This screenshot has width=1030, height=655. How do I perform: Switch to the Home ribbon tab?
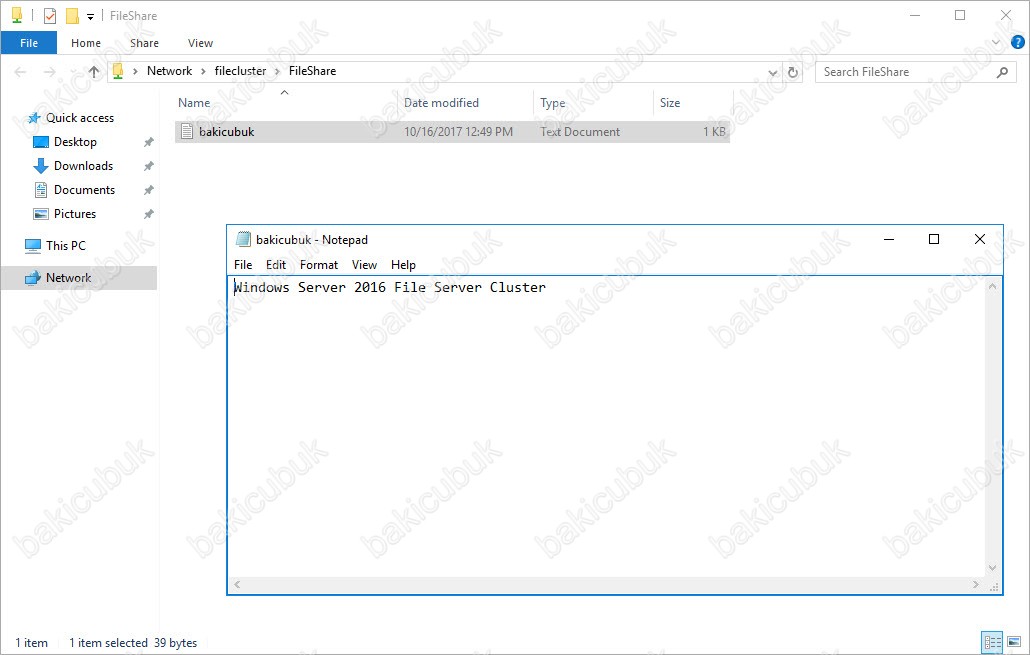[x=86, y=43]
